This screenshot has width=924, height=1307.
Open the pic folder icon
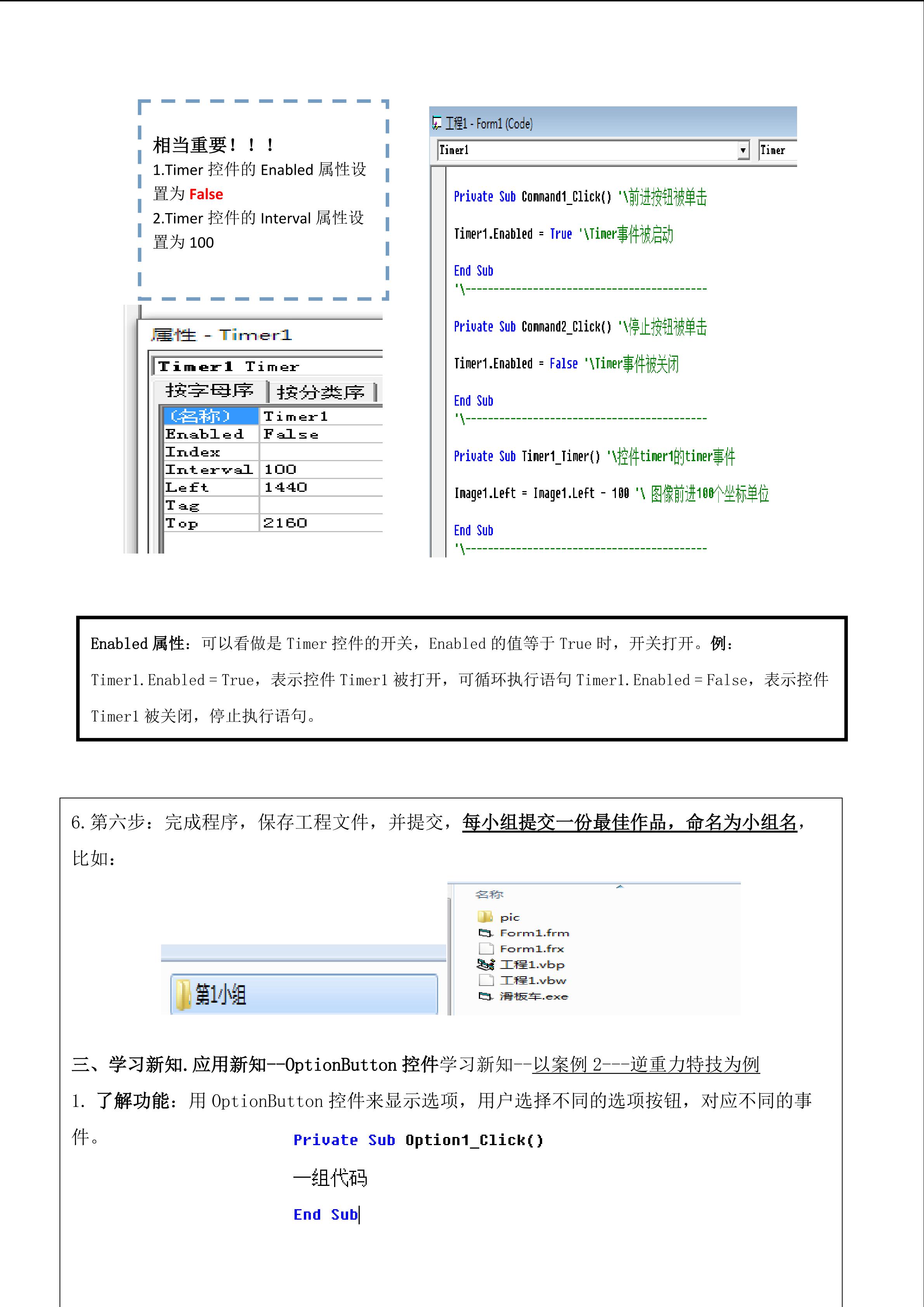485,917
